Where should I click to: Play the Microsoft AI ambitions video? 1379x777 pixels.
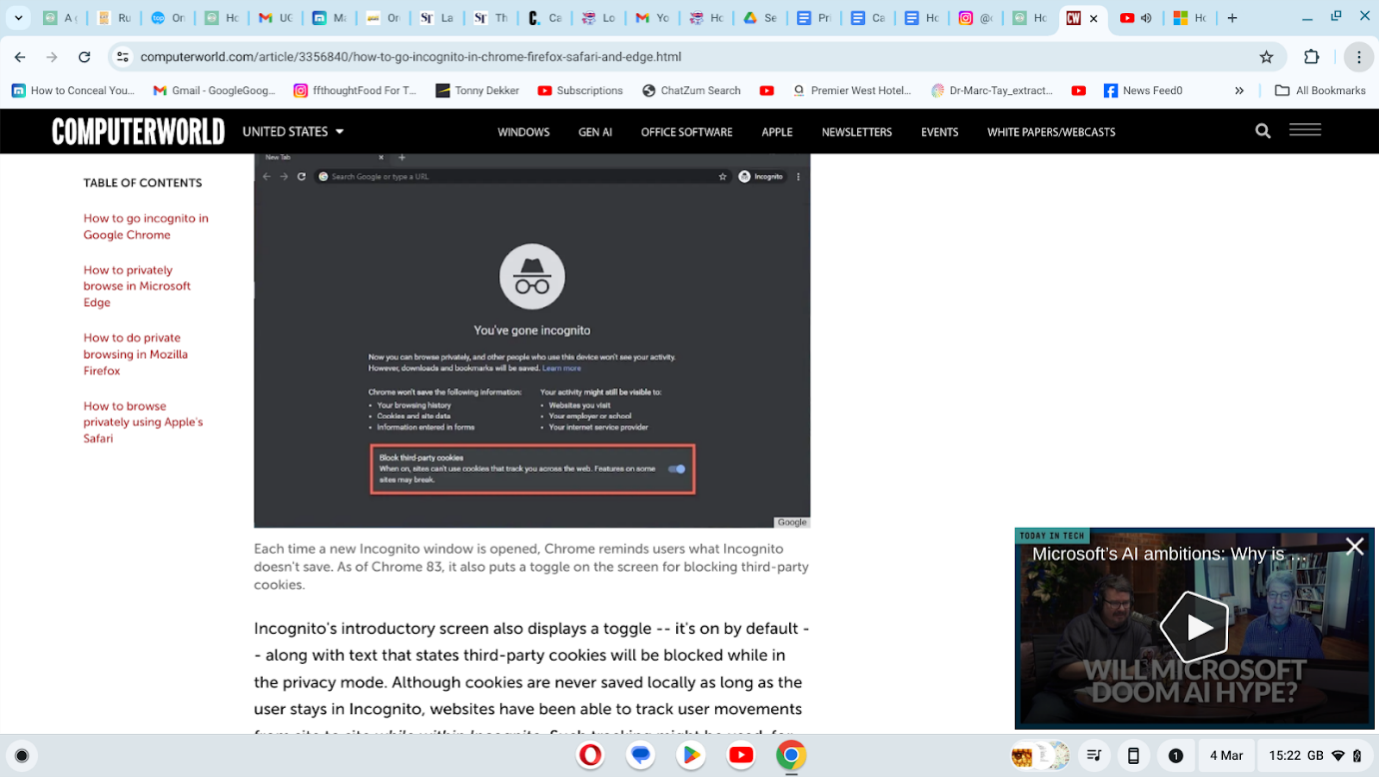pyautogui.click(x=1195, y=627)
